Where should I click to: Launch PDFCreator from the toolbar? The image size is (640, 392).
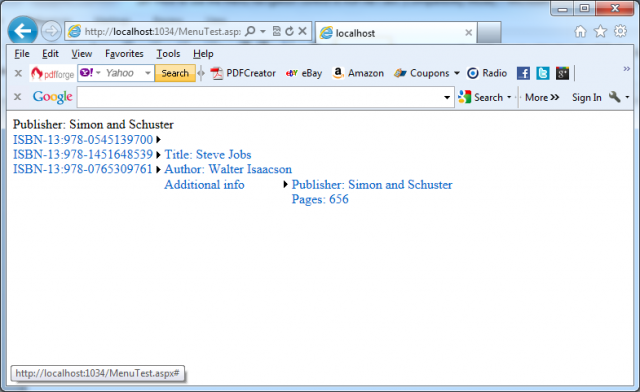point(243,73)
